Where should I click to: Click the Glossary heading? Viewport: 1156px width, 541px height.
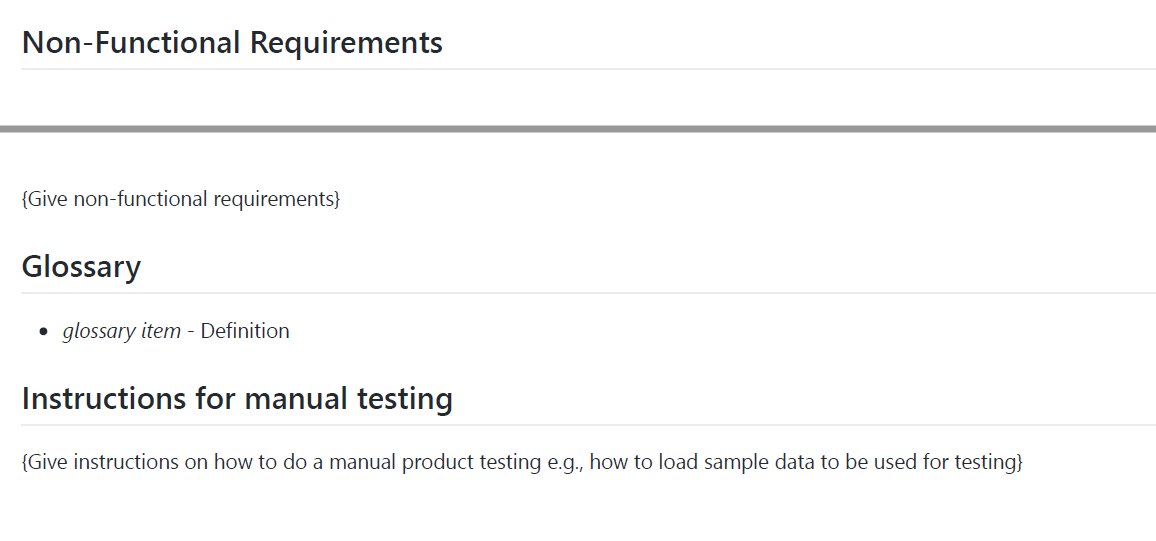tap(81, 266)
